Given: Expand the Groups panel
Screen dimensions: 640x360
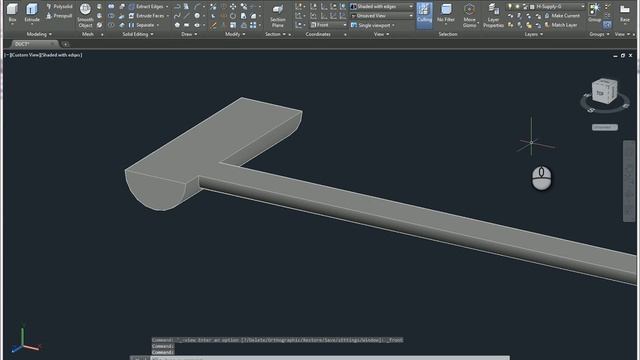Looking at the screenshot, I should [599, 34].
